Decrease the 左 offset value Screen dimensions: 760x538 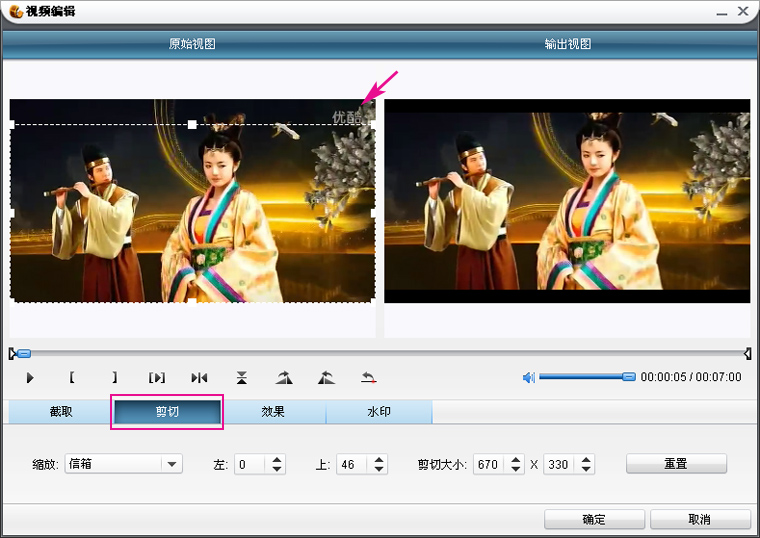pos(276,469)
